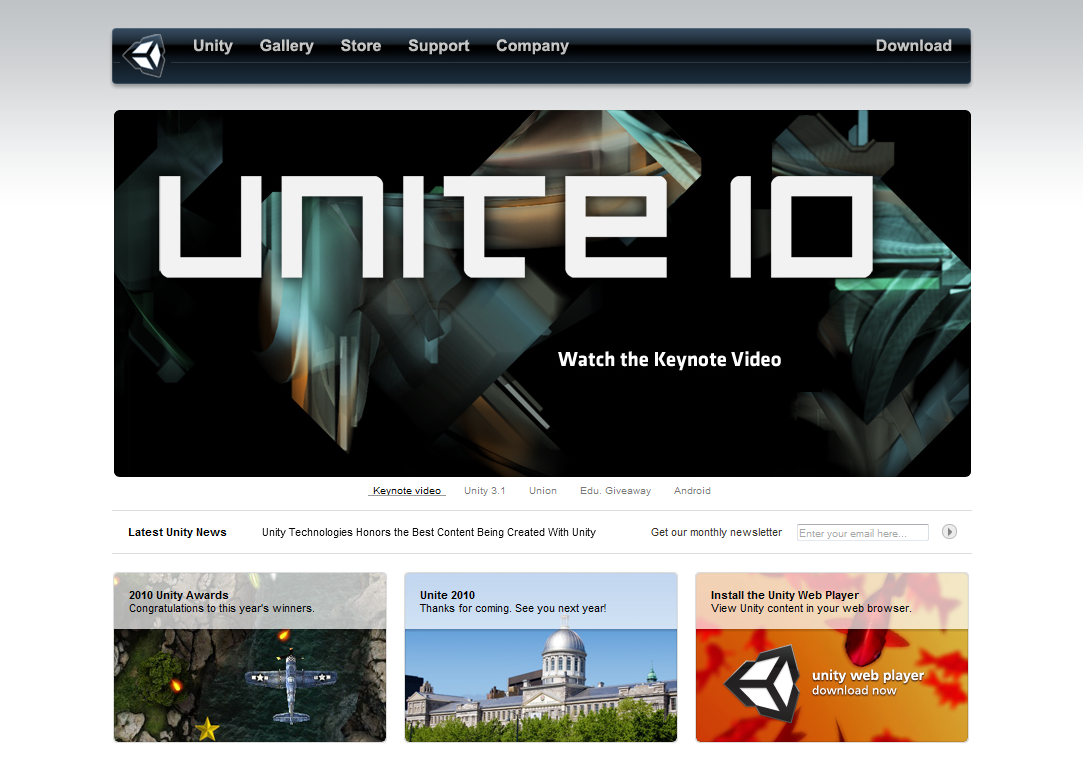Viewport: 1083px width, 759px height.
Task: Select the Union slide tab
Action: (543, 490)
